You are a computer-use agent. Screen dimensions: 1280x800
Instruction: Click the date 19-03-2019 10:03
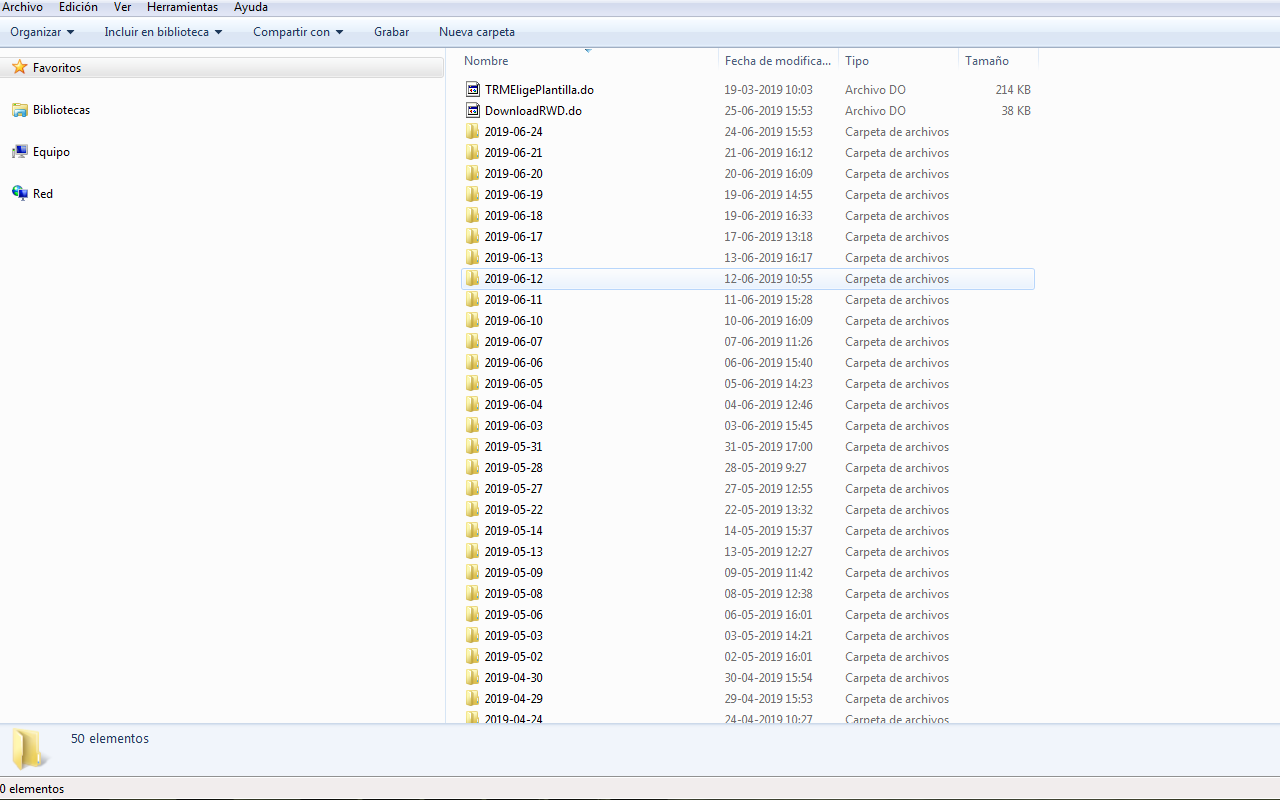coord(769,90)
